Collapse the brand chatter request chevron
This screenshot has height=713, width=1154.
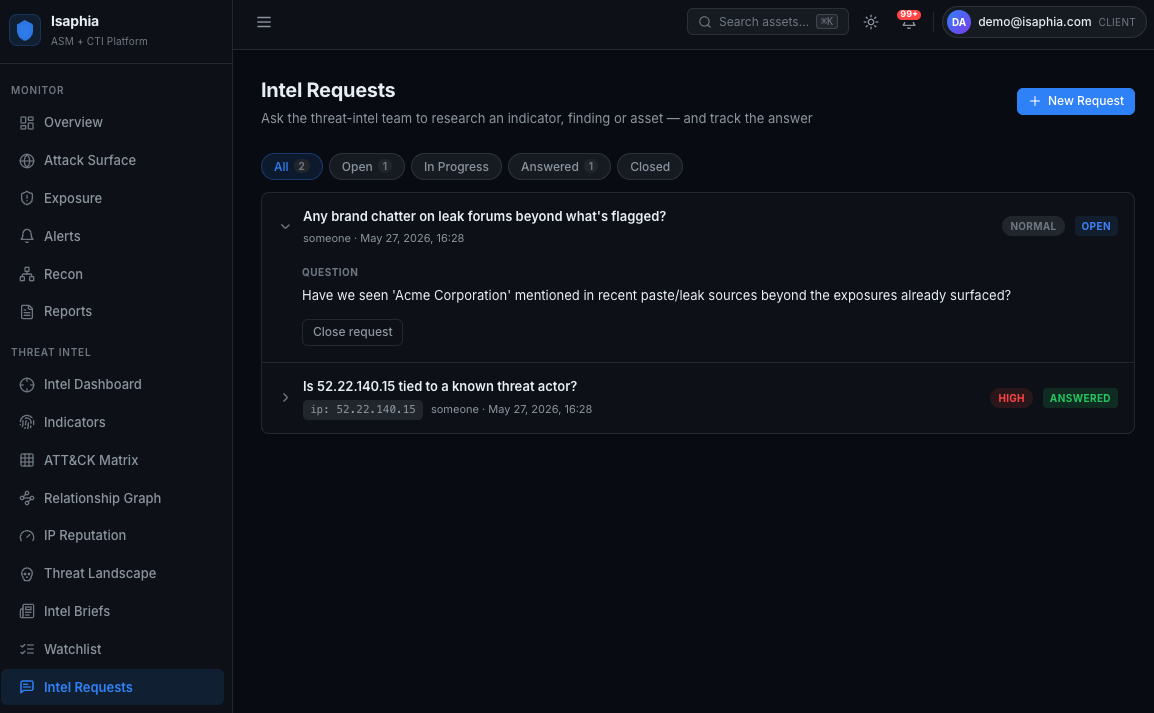[285, 227]
